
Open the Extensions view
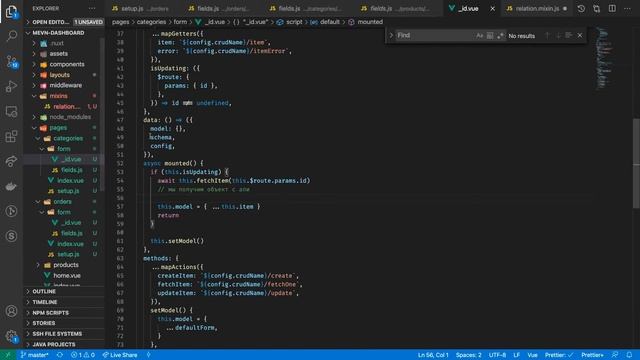point(11,136)
